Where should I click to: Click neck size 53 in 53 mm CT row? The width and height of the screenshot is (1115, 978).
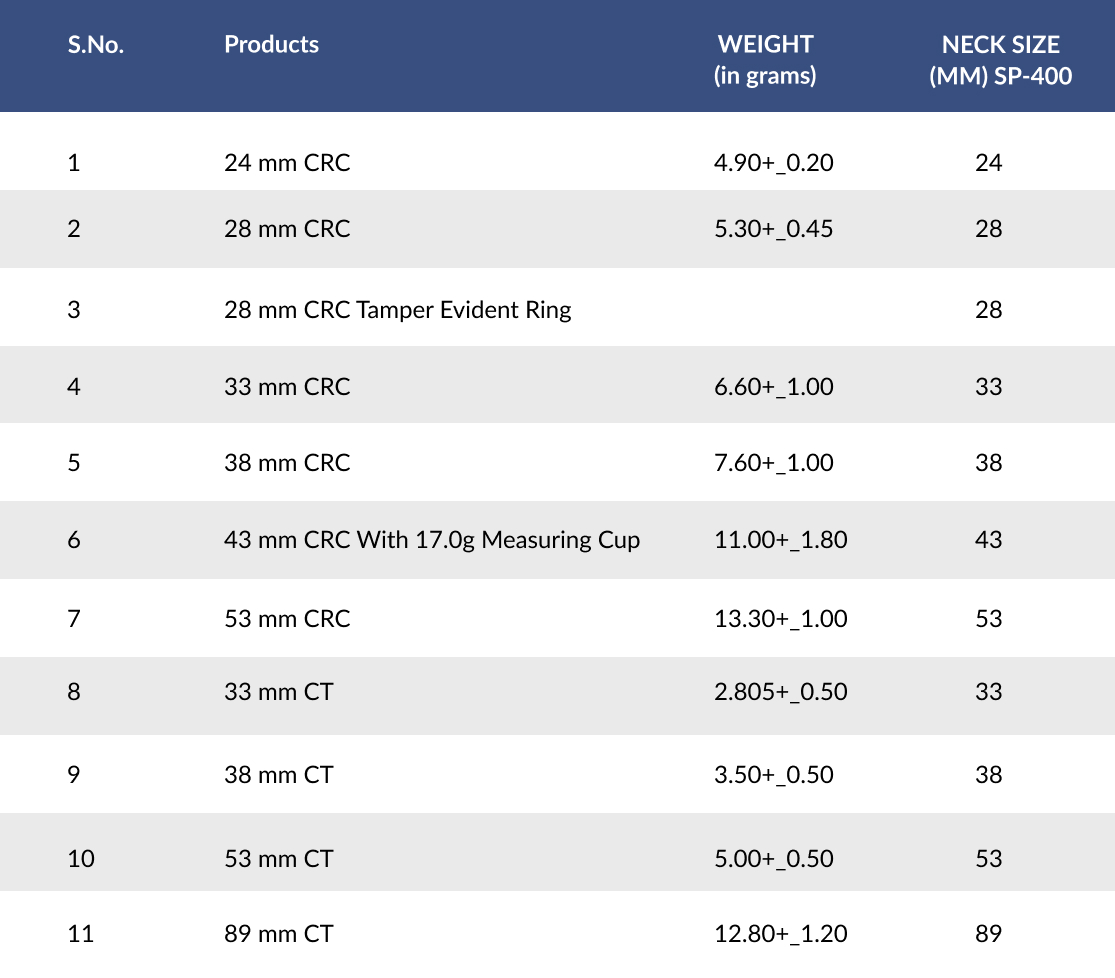(x=988, y=859)
